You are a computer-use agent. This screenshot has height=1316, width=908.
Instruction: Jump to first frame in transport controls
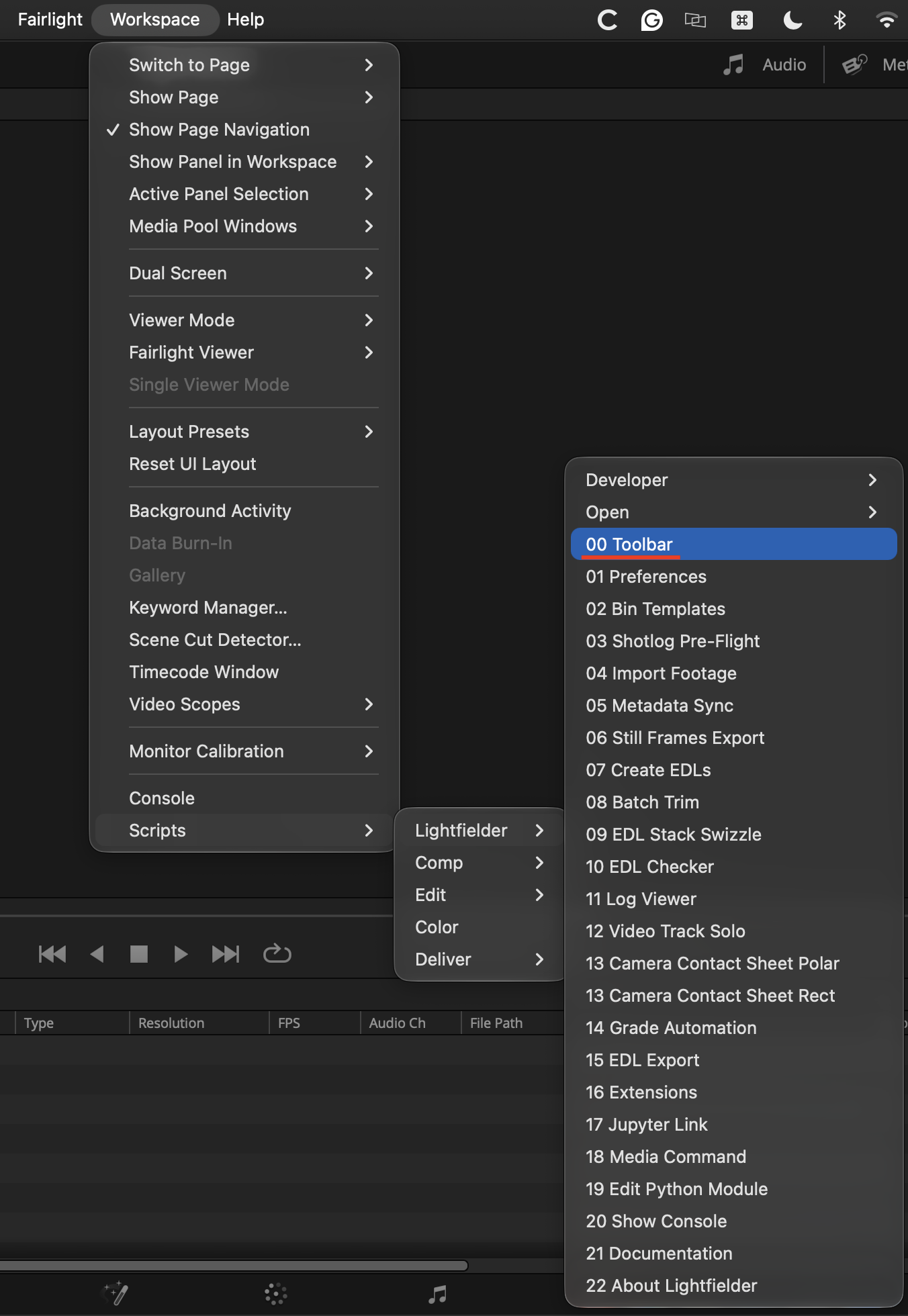[52, 954]
